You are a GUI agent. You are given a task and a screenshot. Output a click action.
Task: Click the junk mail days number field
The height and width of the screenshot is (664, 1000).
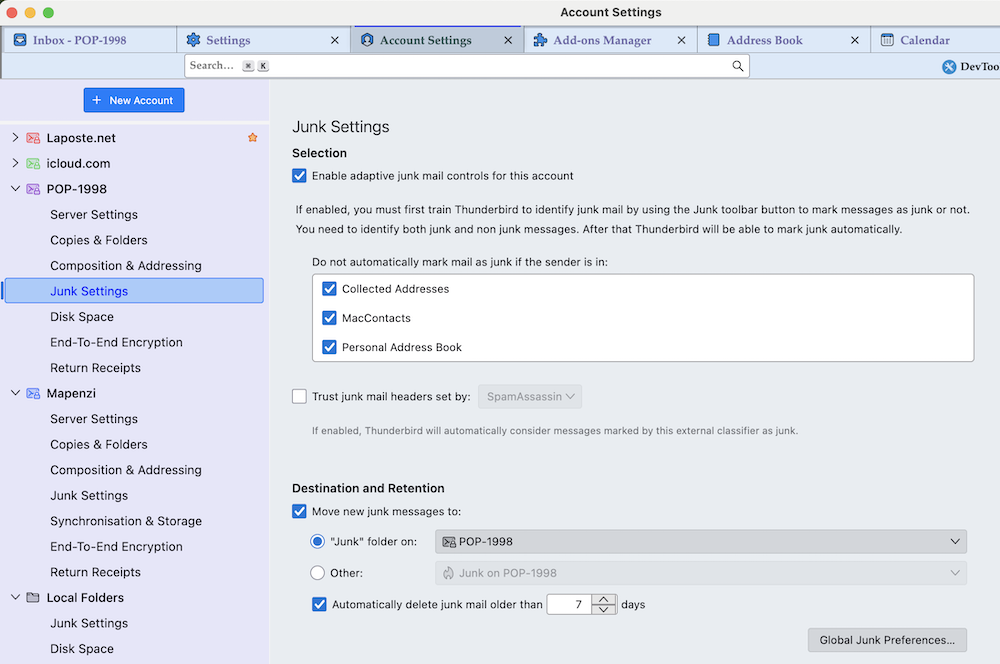(569, 605)
